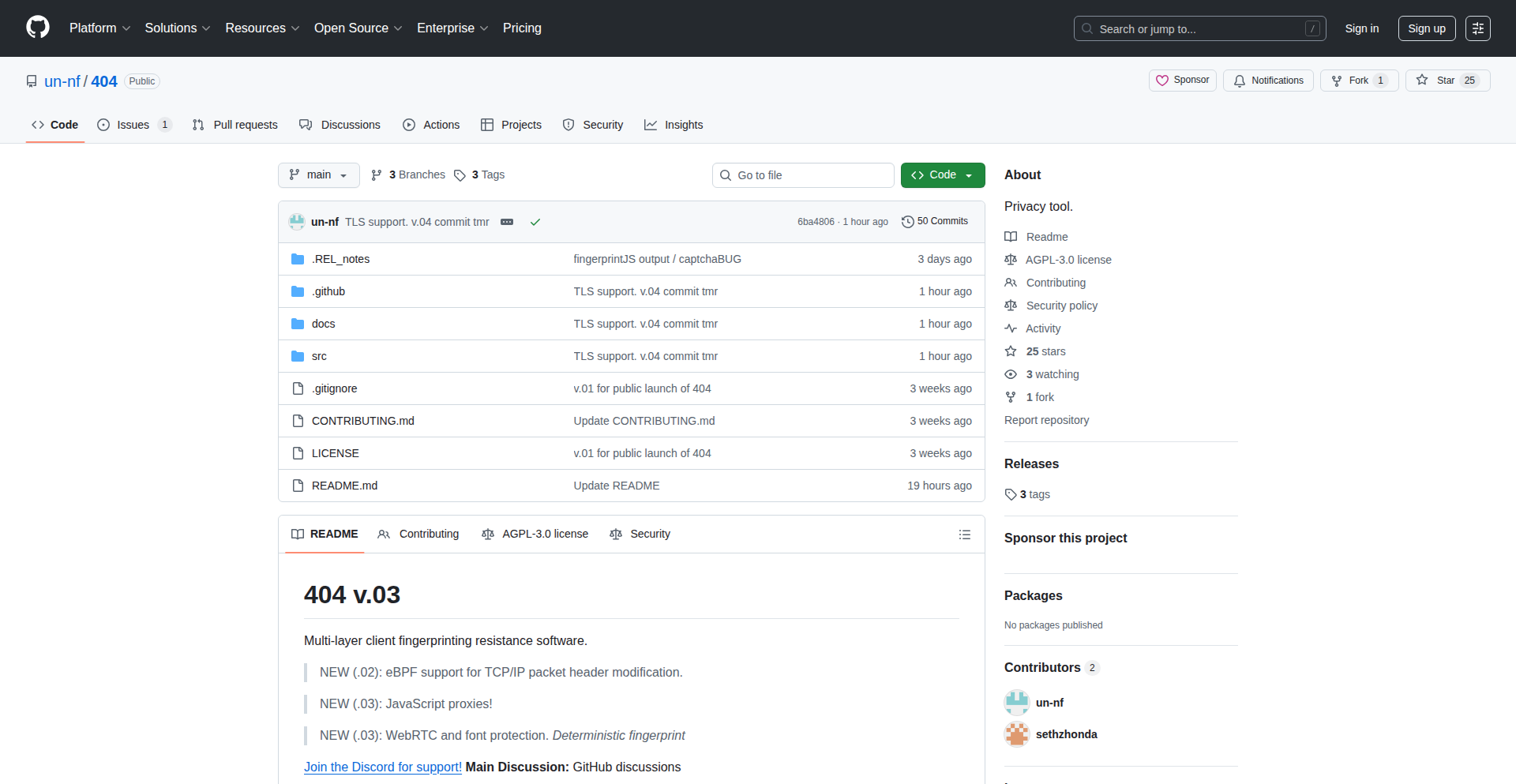Click the 50 Commits history icon
The image size is (1516, 784).
click(907, 222)
